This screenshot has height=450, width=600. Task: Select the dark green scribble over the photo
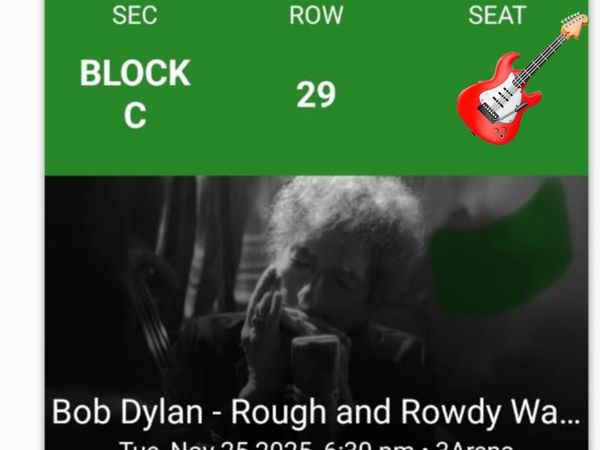[x=501, y=249]
